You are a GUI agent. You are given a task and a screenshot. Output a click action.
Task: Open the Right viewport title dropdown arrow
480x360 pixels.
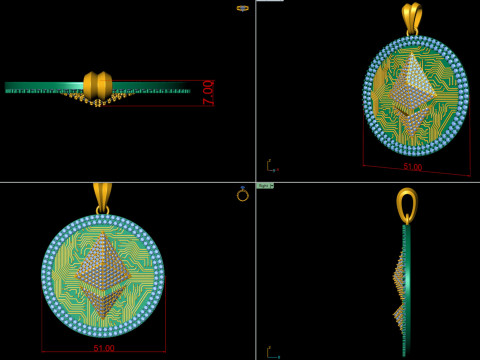(x=272, y=186)
